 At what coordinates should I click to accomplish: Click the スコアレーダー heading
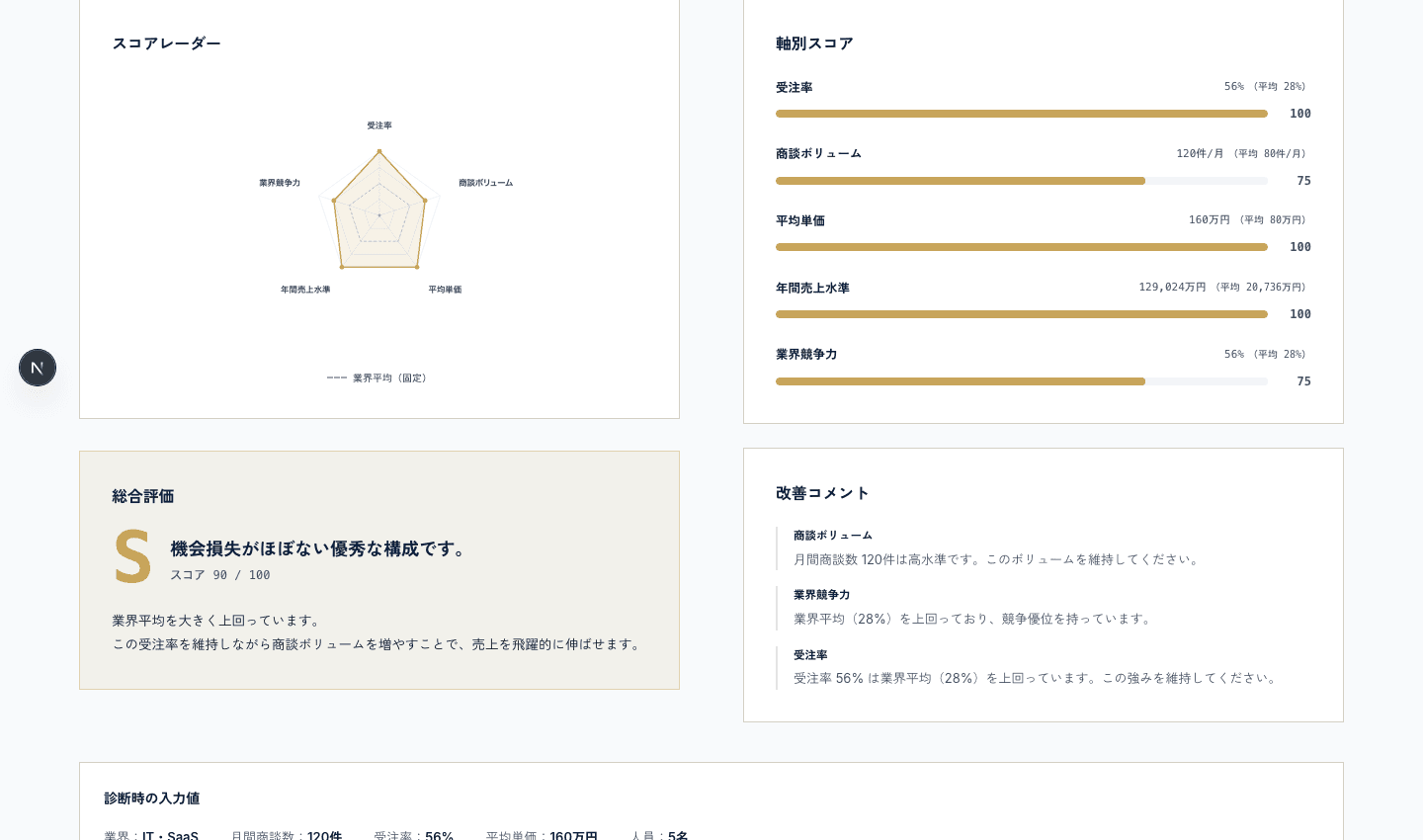(x=166, y=43)
